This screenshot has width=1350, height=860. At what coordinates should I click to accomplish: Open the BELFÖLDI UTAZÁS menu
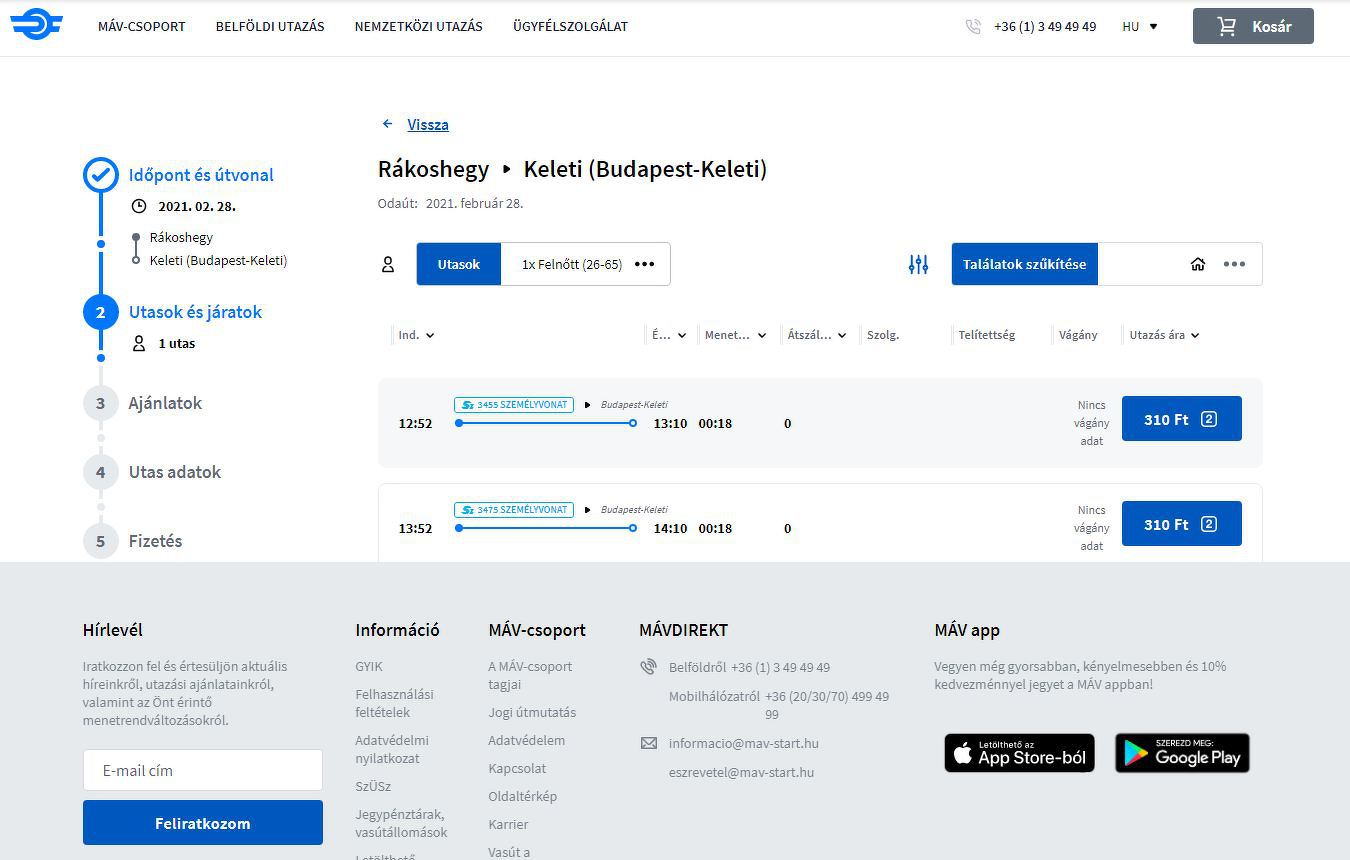[x=270, y=27]
